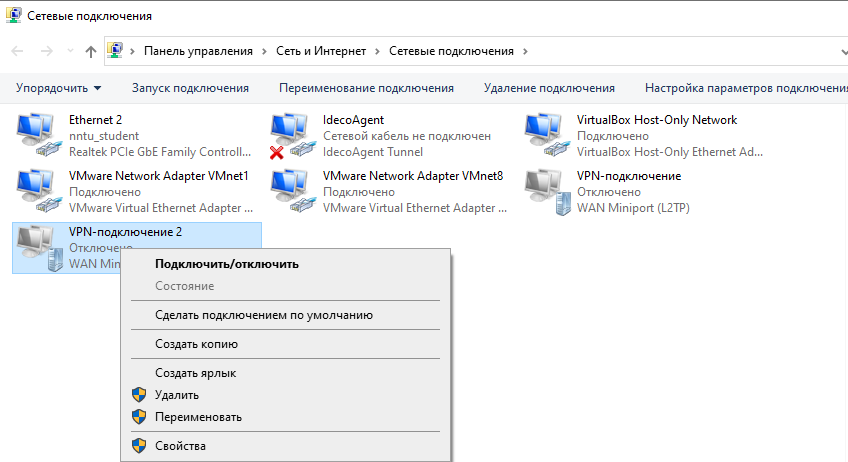Click the VPN-подключение name label
The width and height of the screenshot is (848, 462).
click(x=628, y=176)
